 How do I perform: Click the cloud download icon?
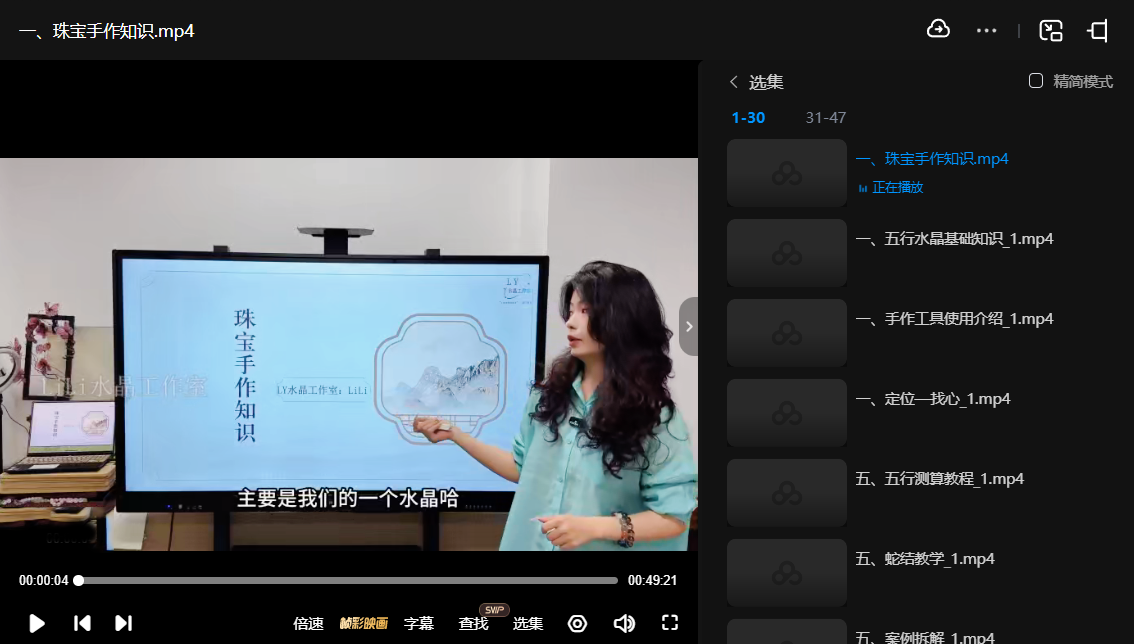coord(938,30)
